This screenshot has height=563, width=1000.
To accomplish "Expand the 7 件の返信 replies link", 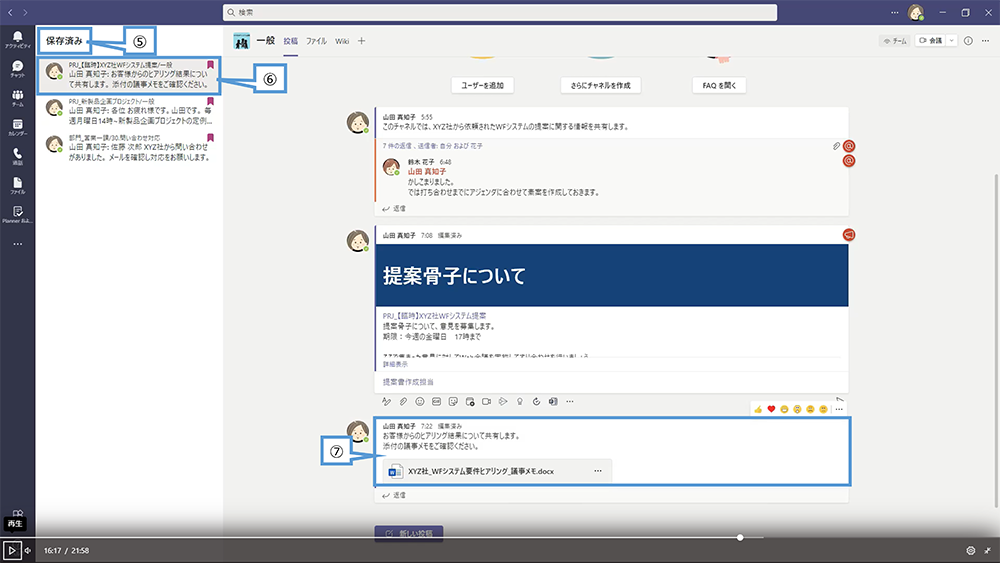I will click(x=432, y=146).
